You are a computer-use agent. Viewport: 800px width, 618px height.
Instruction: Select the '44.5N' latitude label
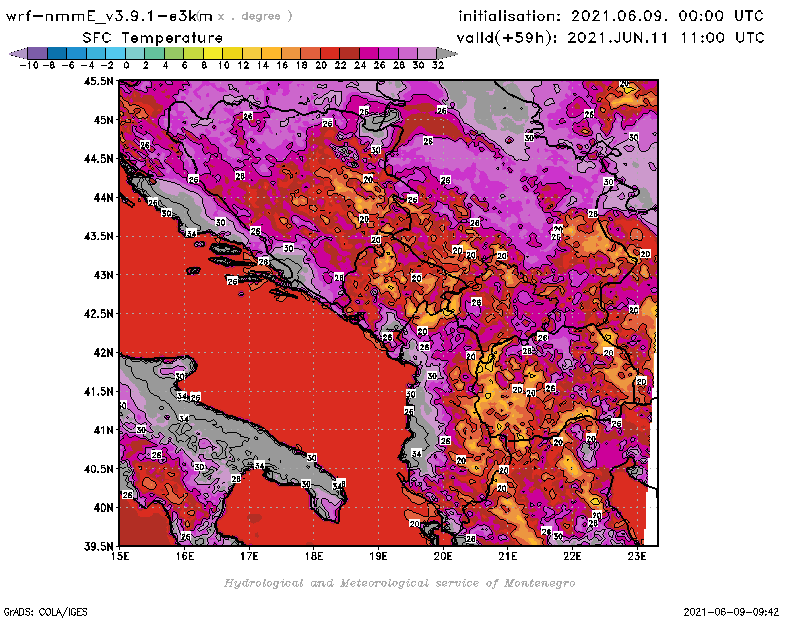98,159
